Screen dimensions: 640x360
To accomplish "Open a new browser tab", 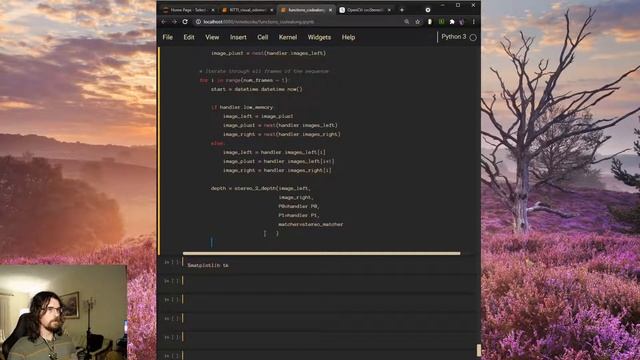I will point(402,10).
